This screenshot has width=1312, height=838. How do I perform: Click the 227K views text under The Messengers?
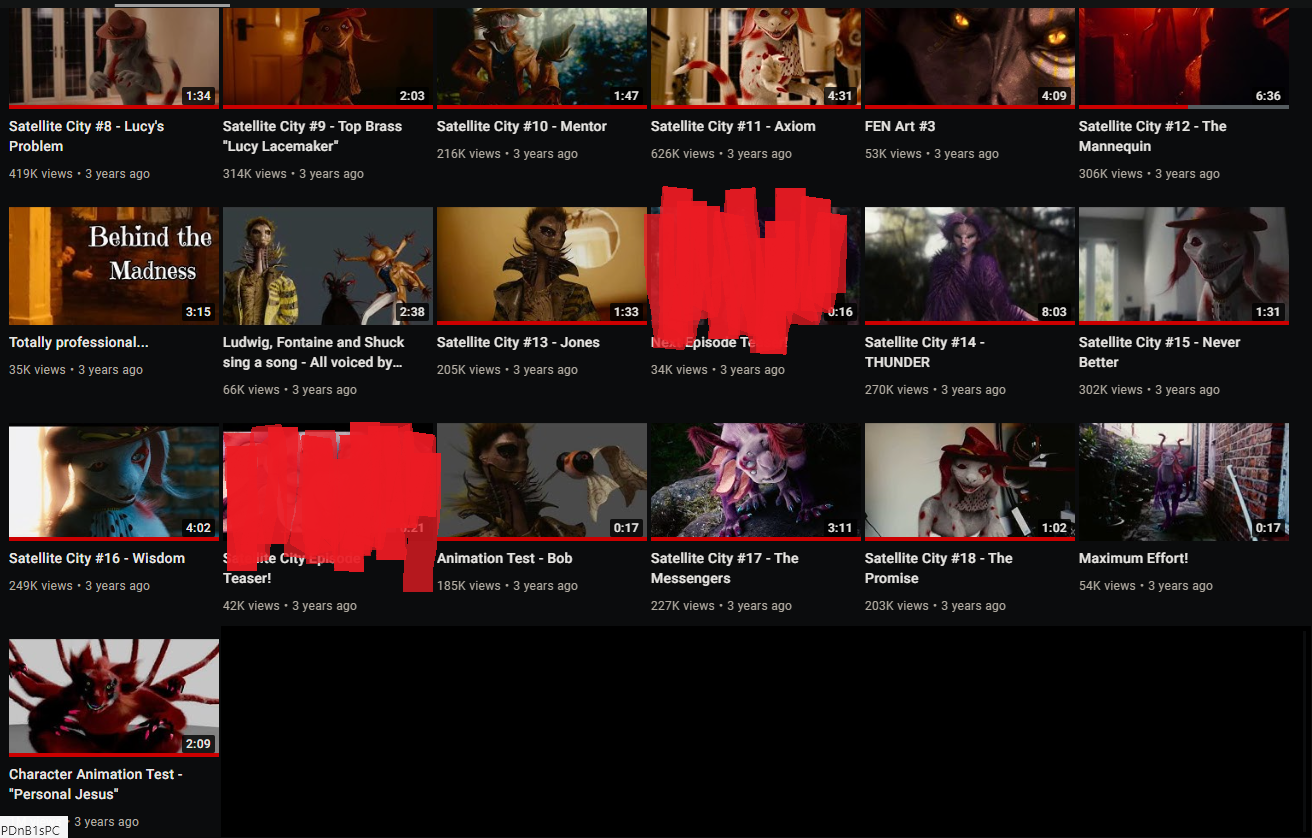pyautogui.click(x=683, y=606)
